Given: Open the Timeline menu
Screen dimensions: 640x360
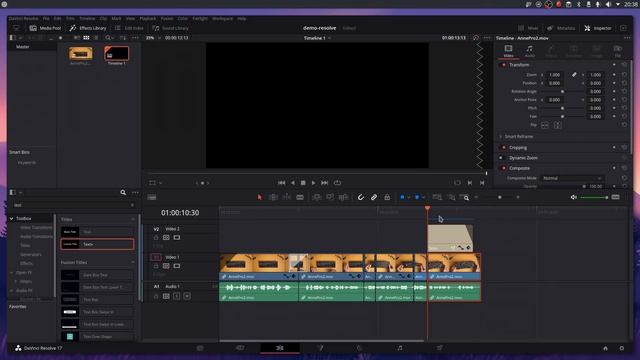Looking at the screenshot, I should (x=87, y=18).
